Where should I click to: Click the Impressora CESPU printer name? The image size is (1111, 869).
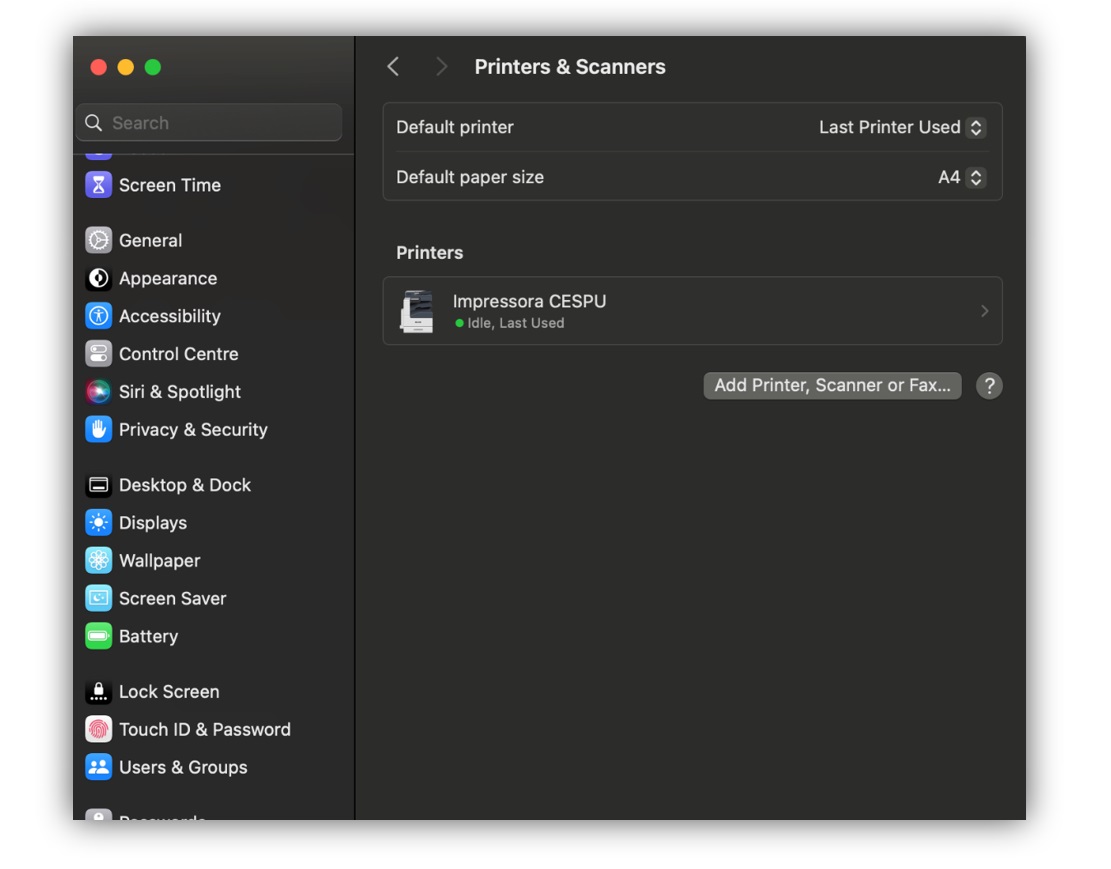(x=529, y=301)
